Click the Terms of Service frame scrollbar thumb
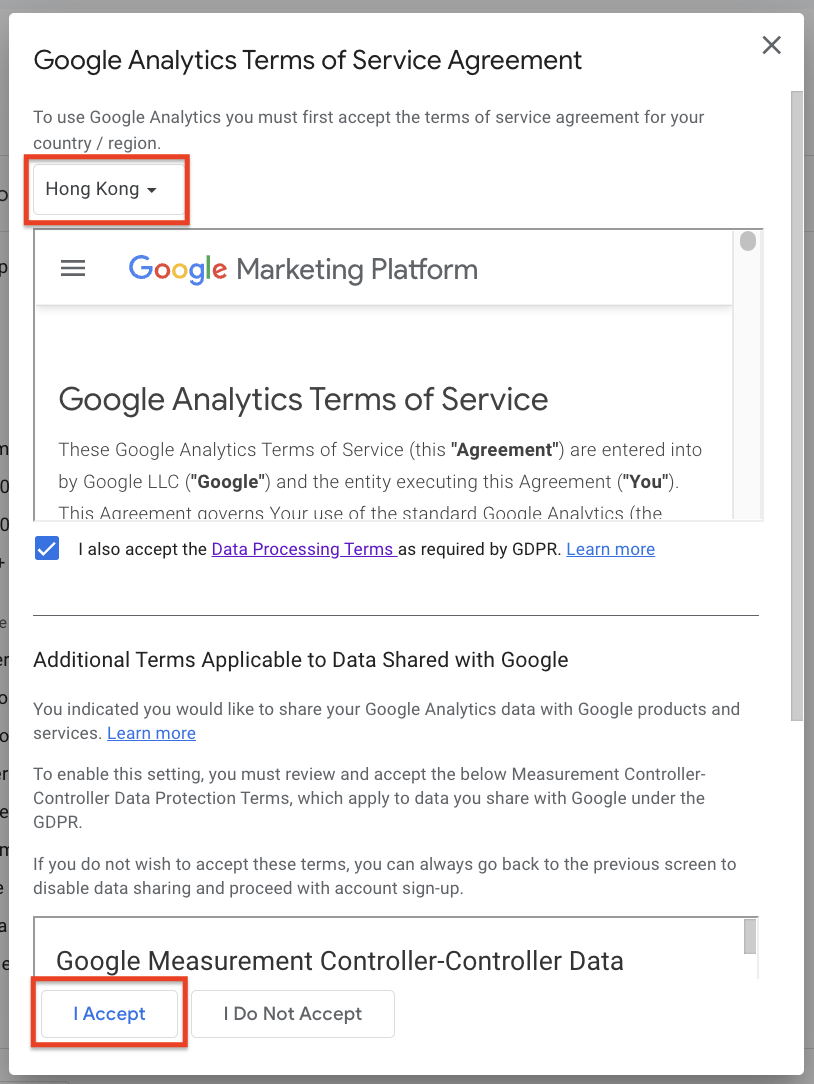The width and height of the screenshot is (814, 1084). 748,241
